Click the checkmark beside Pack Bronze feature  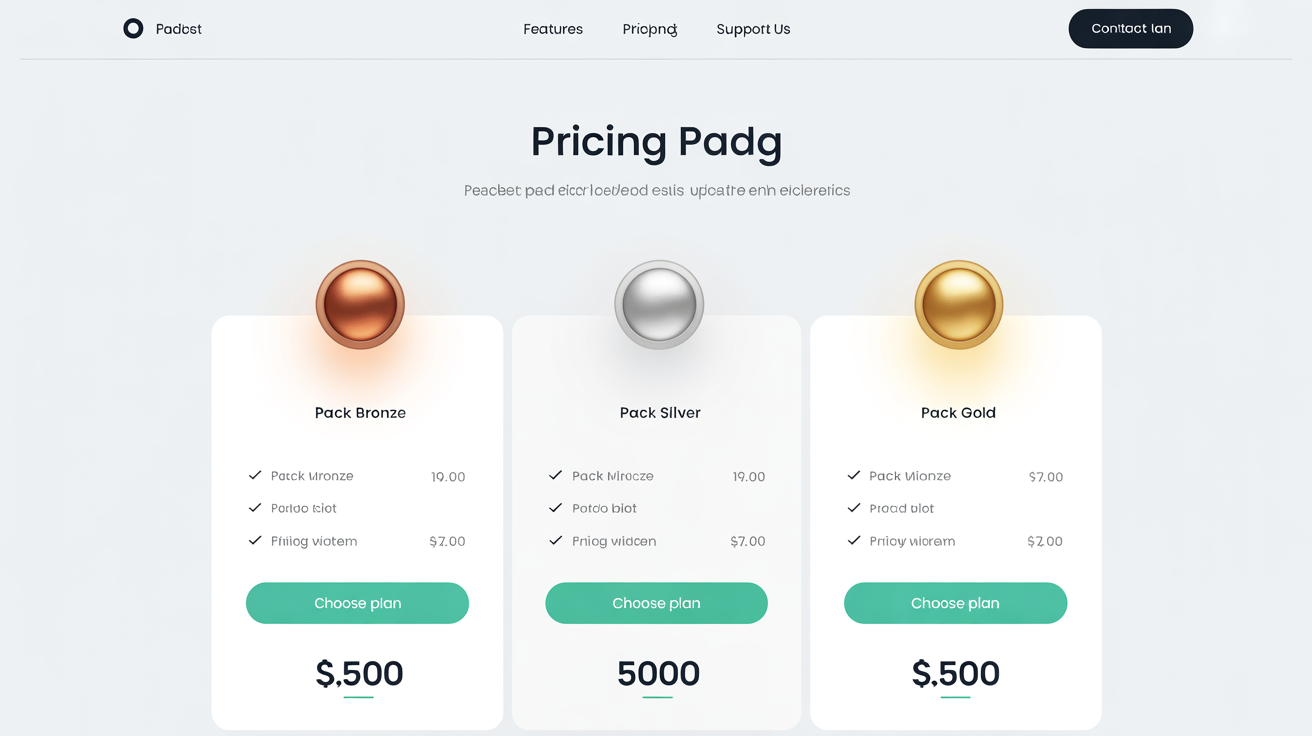tap(256, 476)
